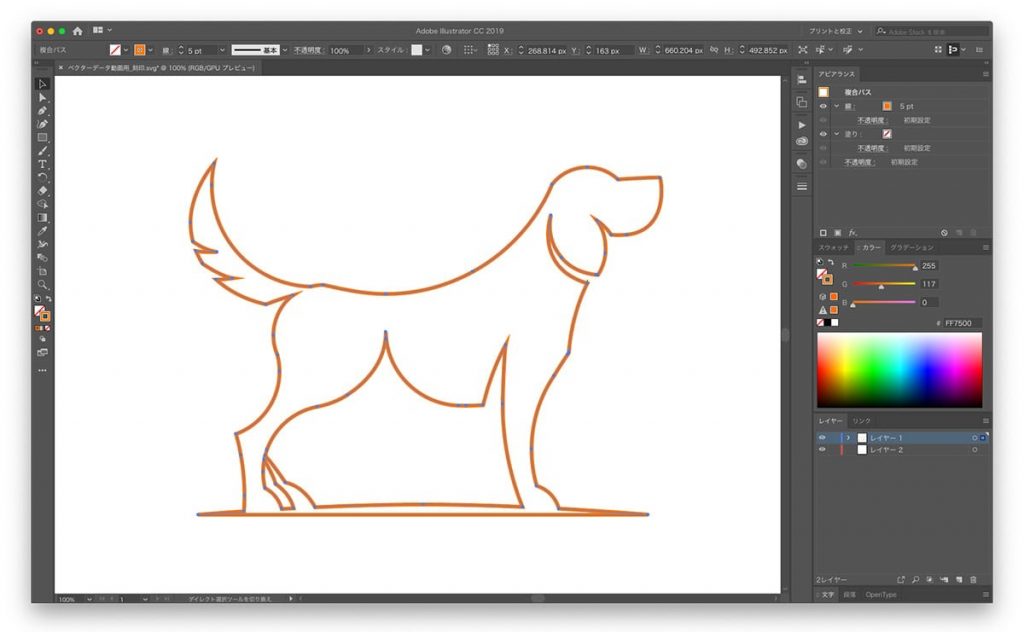Select the Type tool
The width and height of the screenshot is (1024, 632).
[43, 163]
